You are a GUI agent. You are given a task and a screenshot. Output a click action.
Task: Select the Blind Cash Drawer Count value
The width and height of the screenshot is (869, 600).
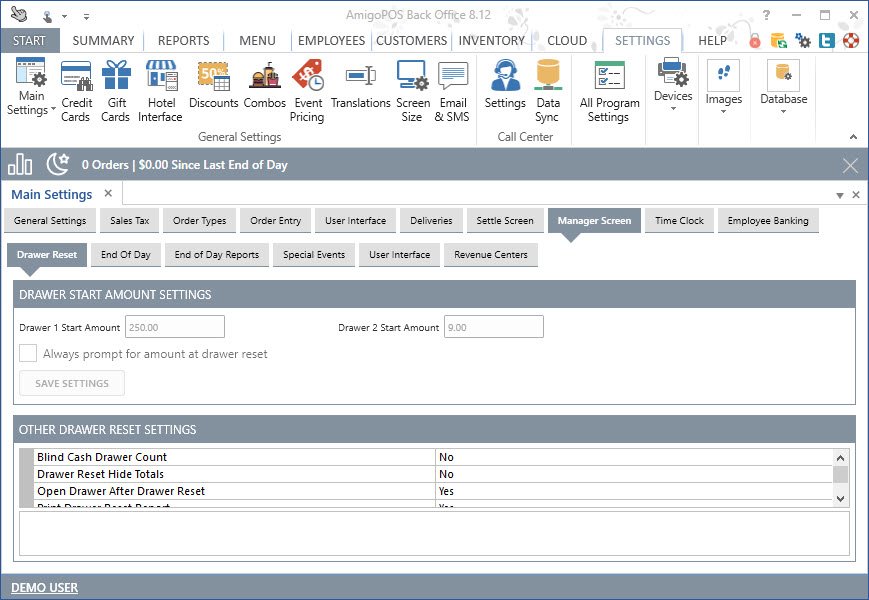(635, 457)
